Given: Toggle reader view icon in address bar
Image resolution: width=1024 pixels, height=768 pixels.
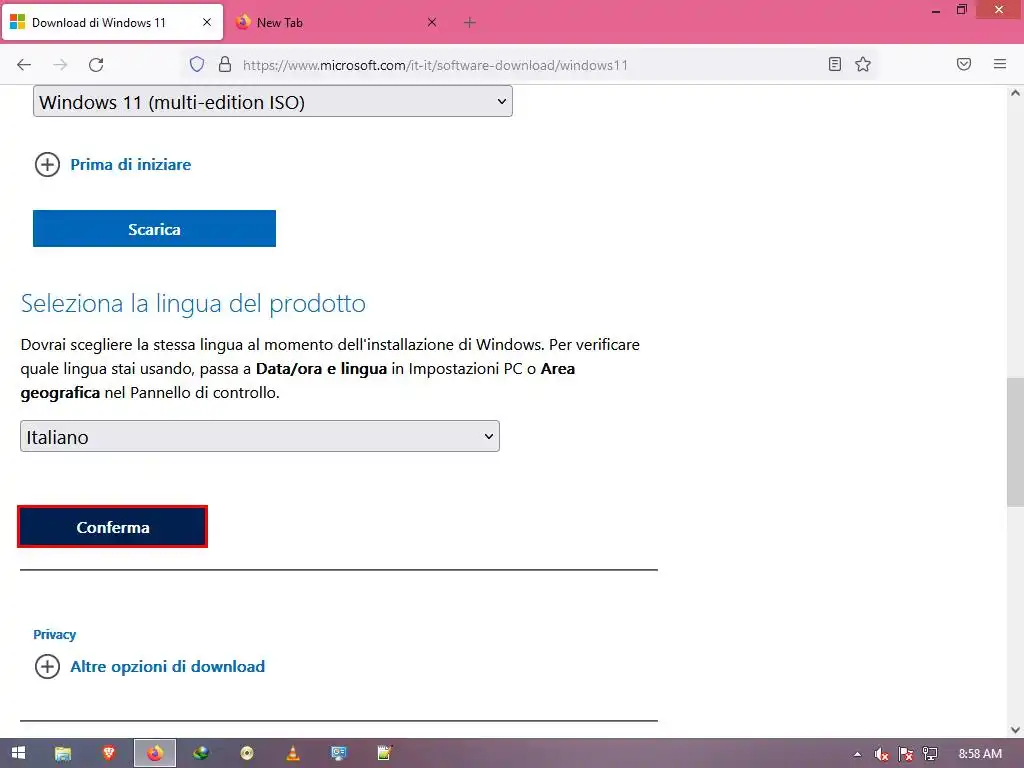Looking at the screenshot, I should click(x=835, y=64).
